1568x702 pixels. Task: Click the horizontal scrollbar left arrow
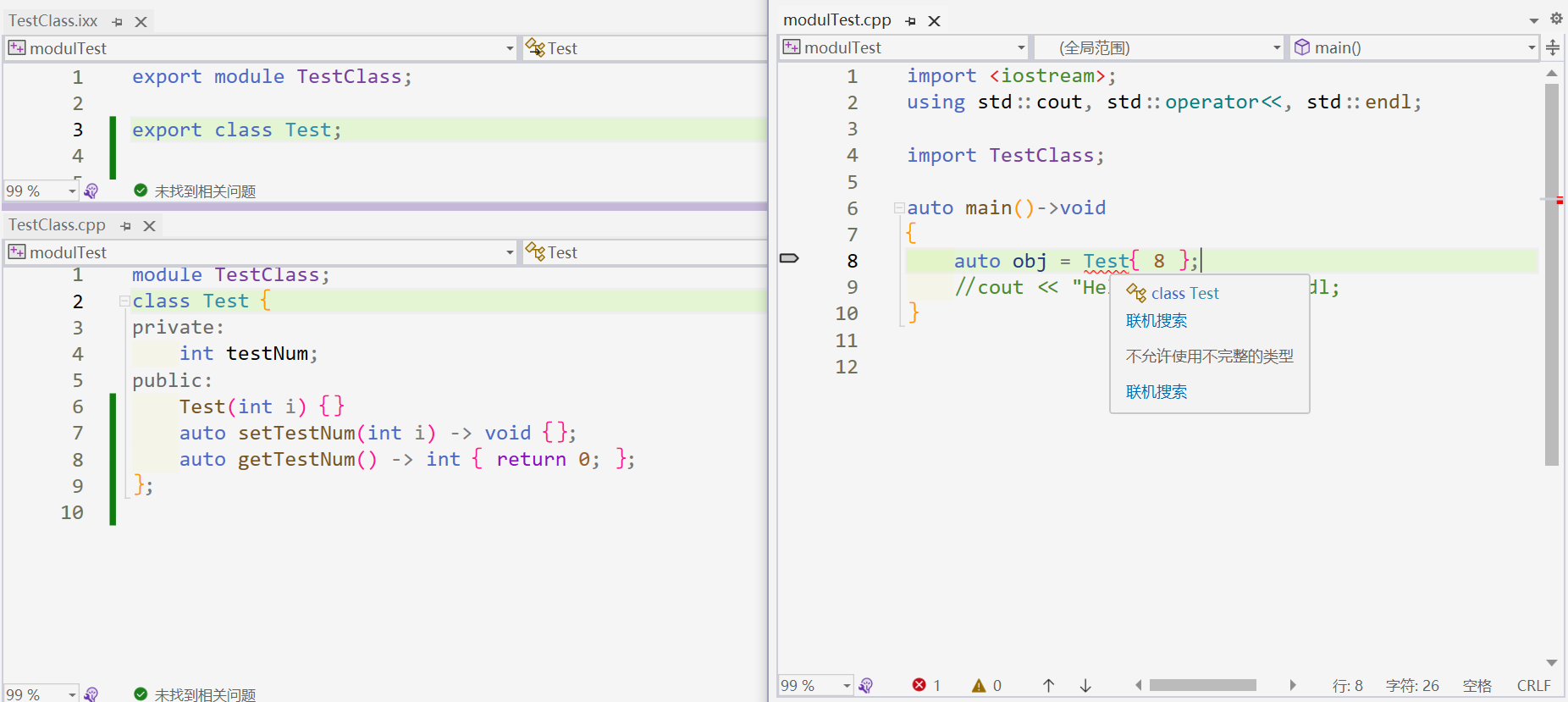click(x=1139, y=685)
